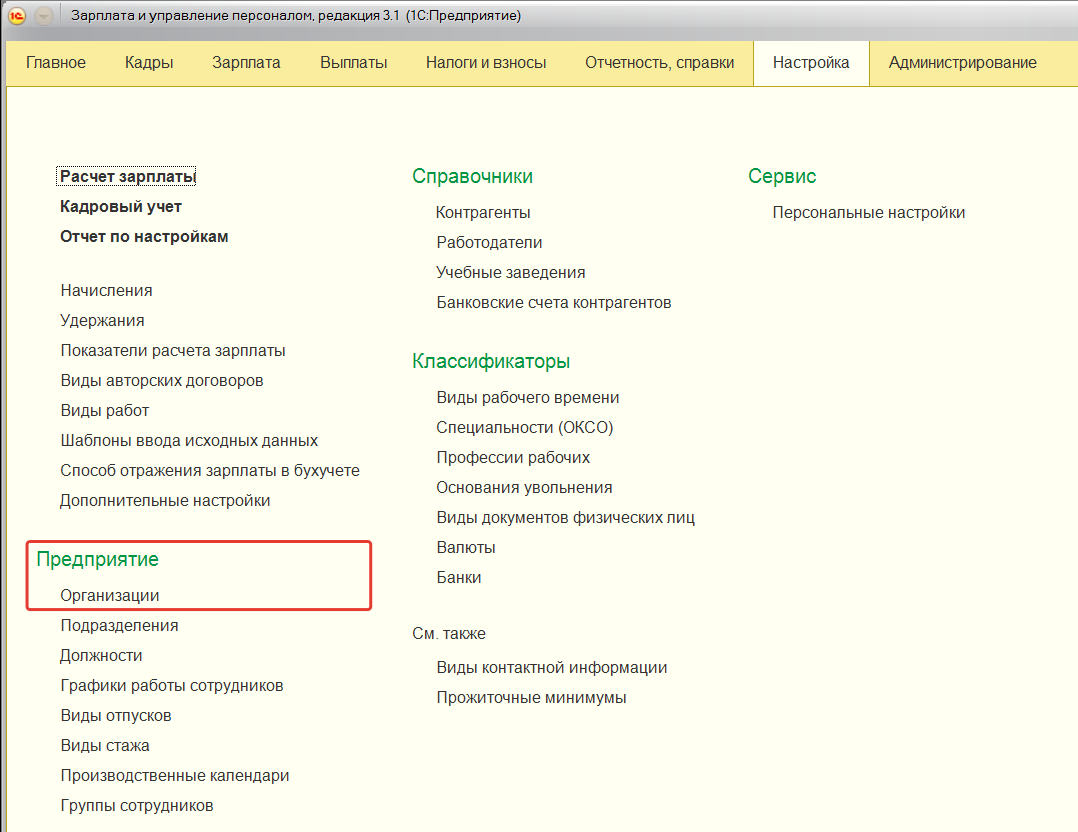Viewport: 1078px width, 832px height.
Task: Open the Виды отпусков list
Action: click(116, 715)
